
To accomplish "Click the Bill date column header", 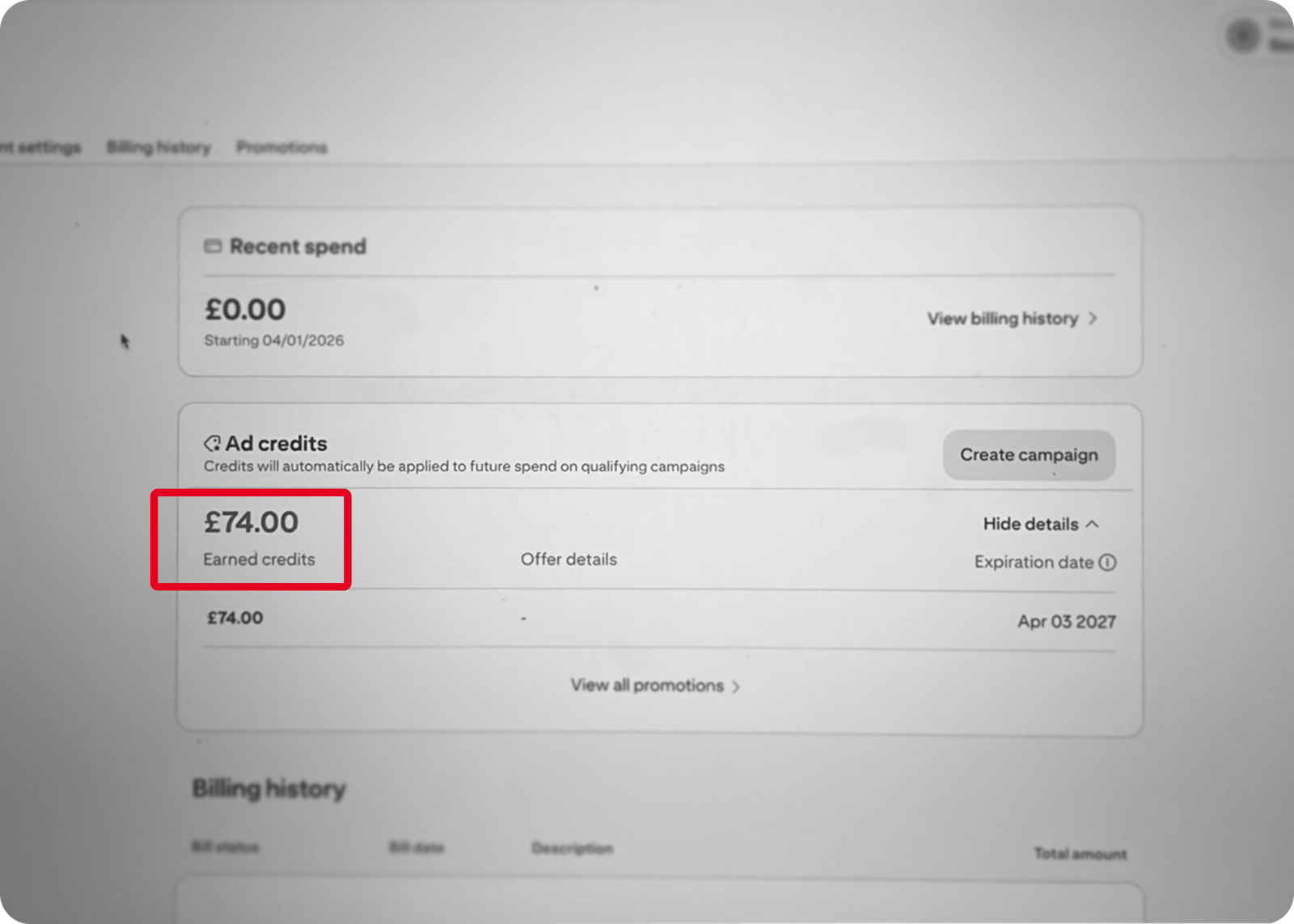I will (417, 847).
